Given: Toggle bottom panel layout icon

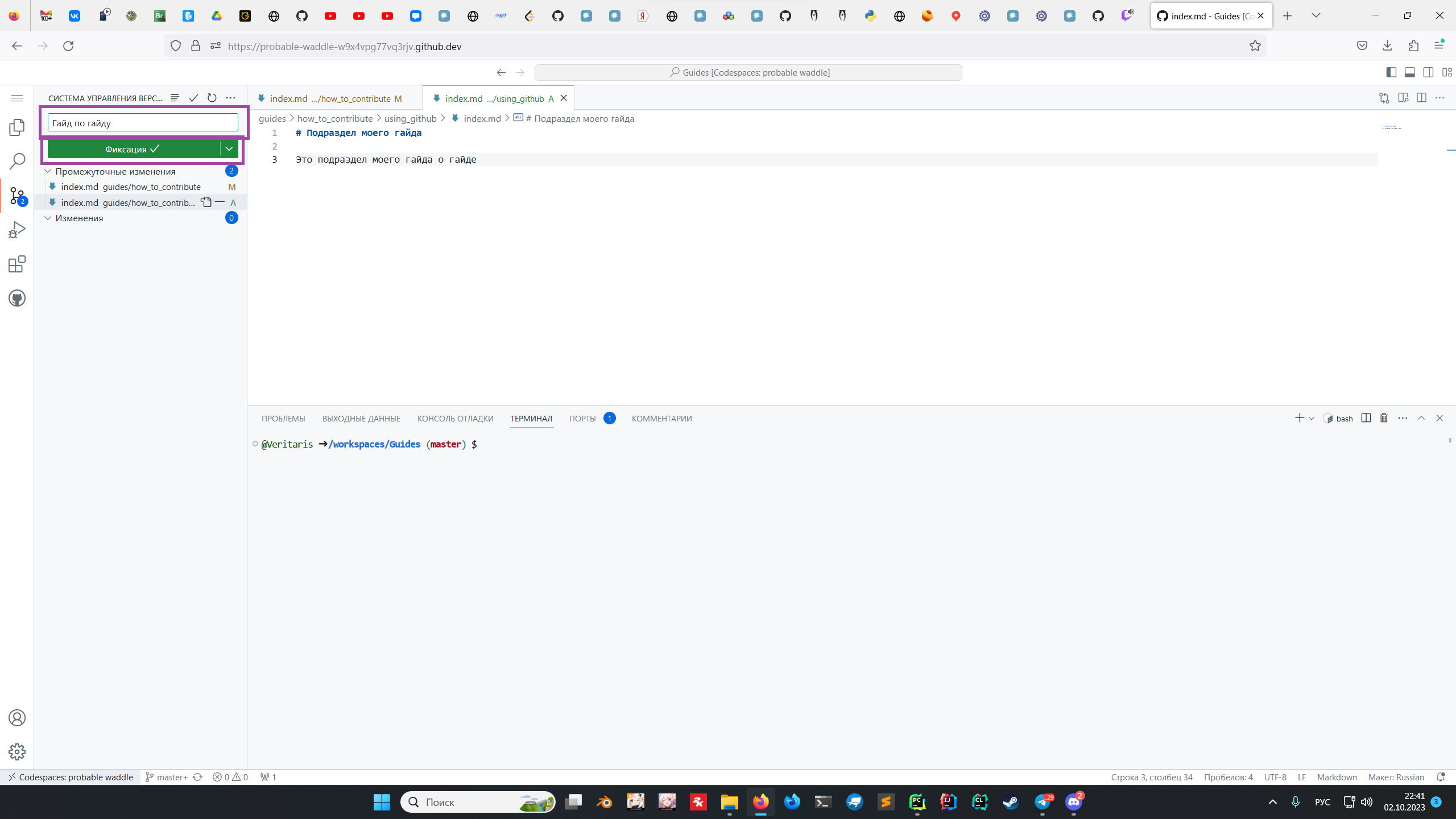Looking at the screenshot, I should coord(1410,72).
